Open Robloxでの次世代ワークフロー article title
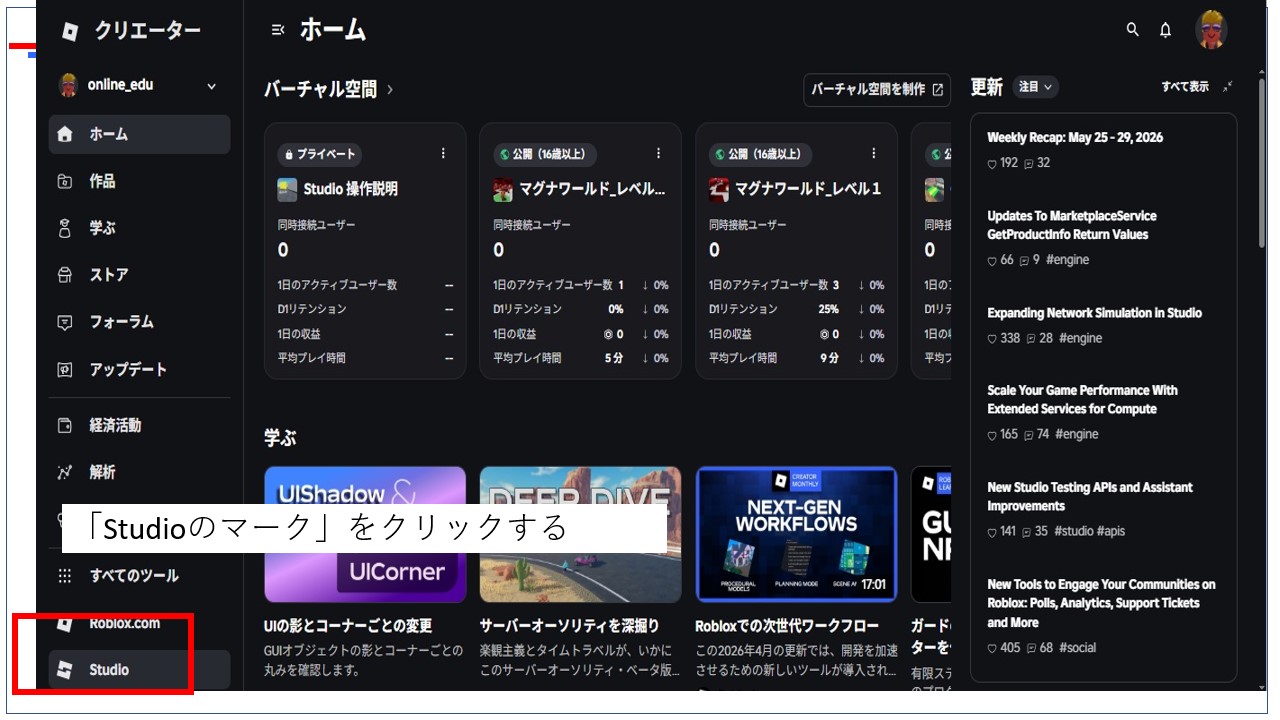This screenshot has width=1280, height=720. click(x=787, y=626)
